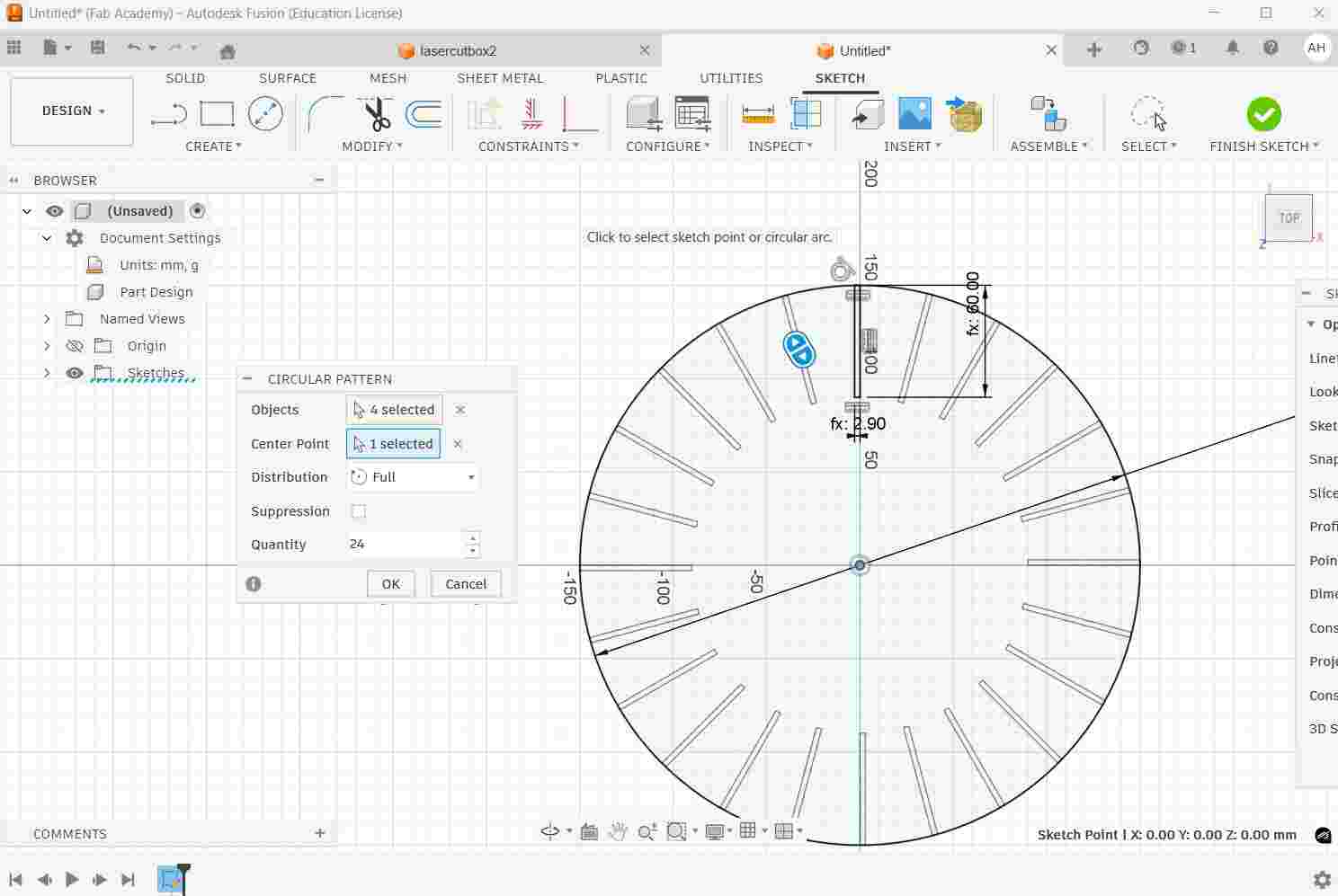Viewport: 1338px width, 896px height.
Task: Add a comment with the plus icon
Action: (320, 833)
